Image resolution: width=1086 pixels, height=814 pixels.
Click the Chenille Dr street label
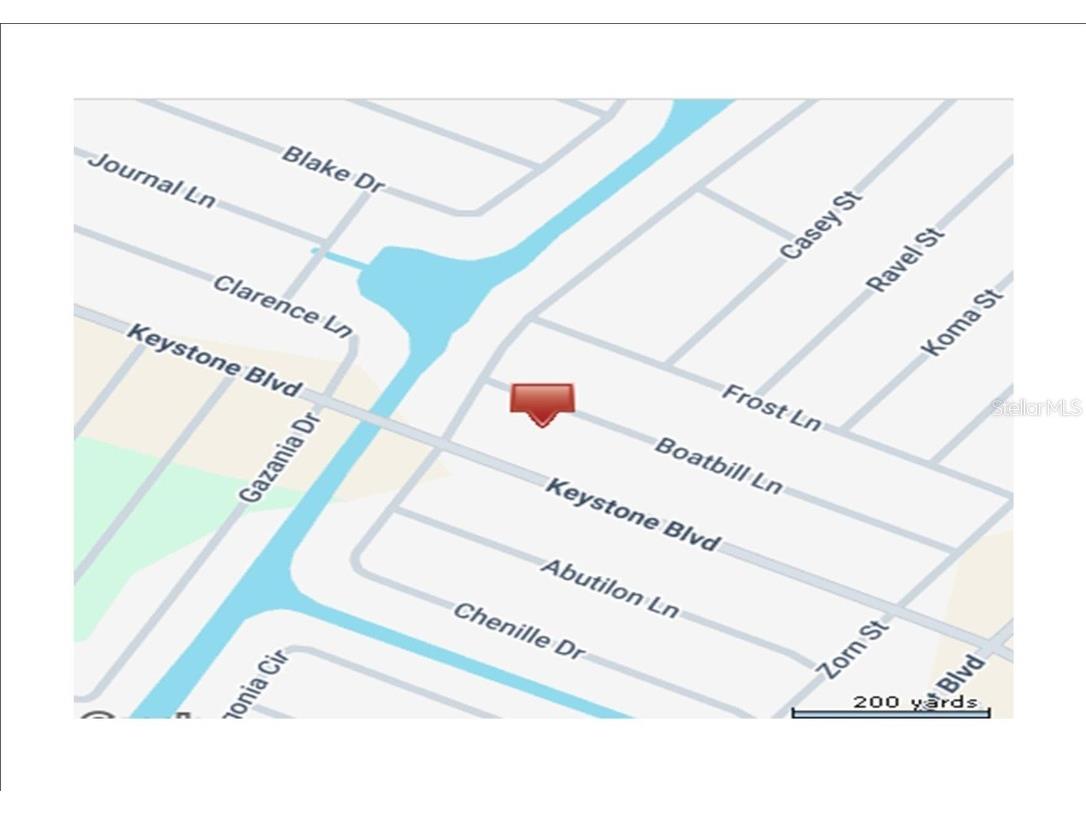coord(519,630)
